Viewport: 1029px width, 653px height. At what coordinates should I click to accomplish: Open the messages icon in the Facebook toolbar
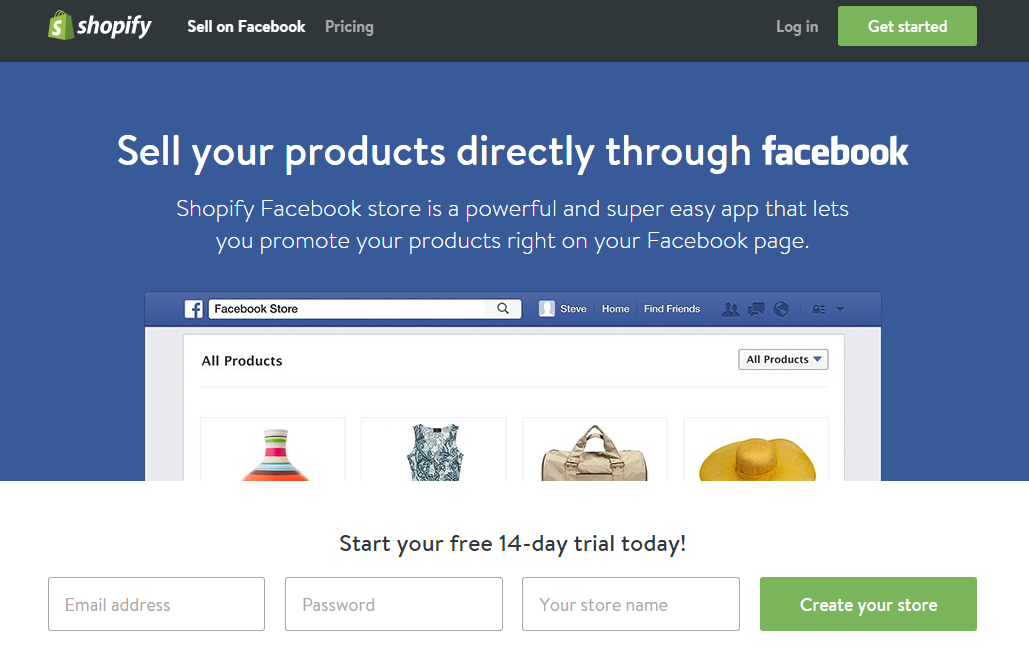756,309
